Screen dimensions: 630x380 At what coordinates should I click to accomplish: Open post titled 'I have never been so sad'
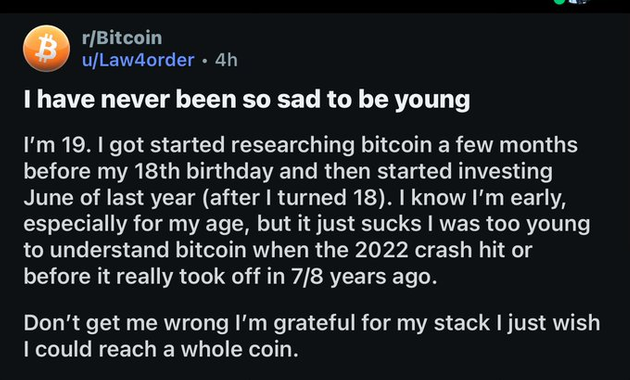247,99
